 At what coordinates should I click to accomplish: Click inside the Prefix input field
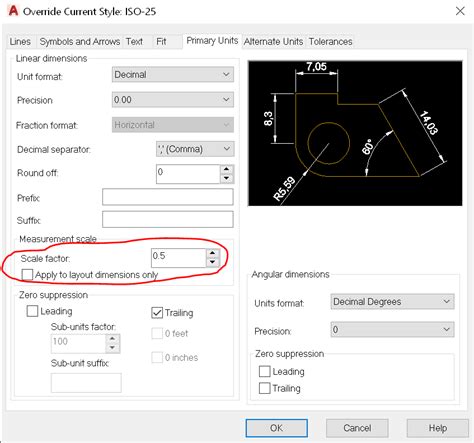(168, 197)
